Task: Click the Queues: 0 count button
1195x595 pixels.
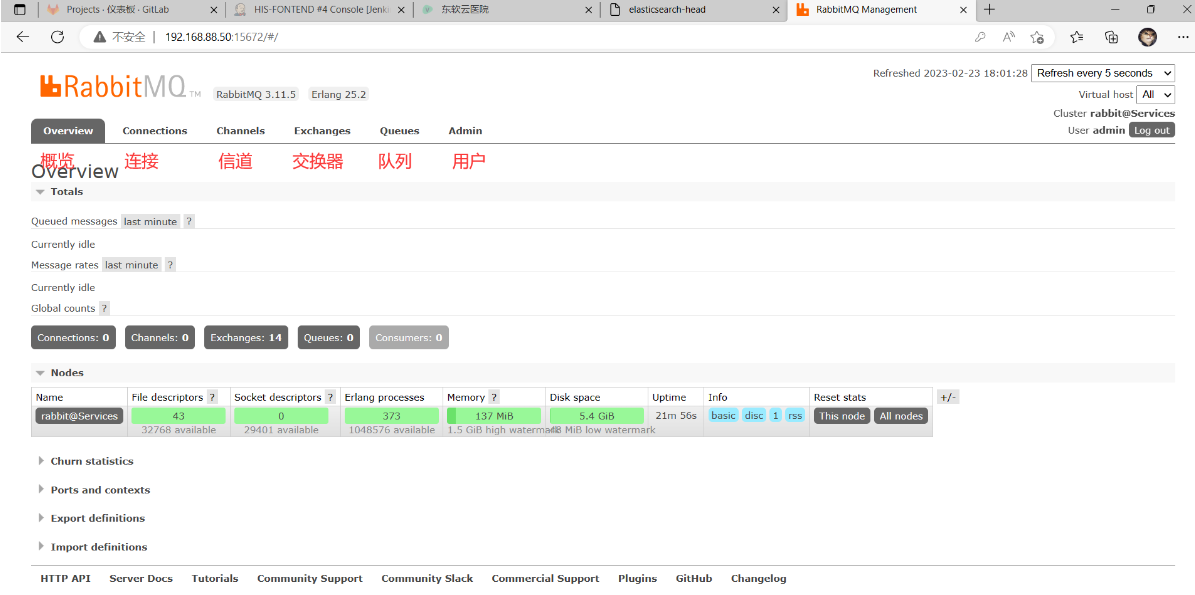Action: click(x=328, y=337)
